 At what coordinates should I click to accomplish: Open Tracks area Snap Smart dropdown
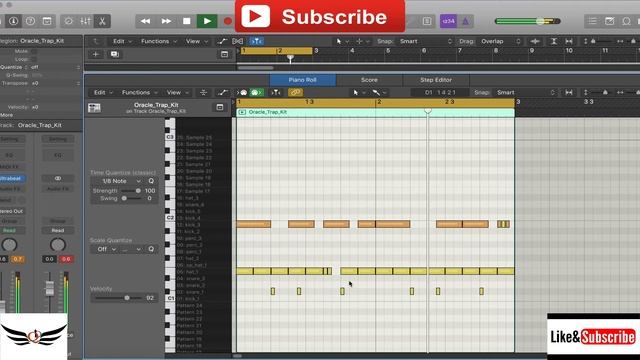coord(425,41)
